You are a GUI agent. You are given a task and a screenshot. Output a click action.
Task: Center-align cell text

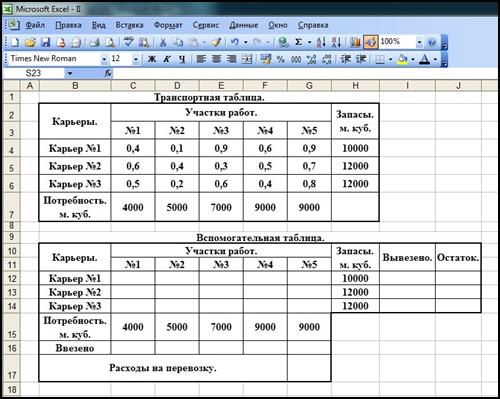216,59
